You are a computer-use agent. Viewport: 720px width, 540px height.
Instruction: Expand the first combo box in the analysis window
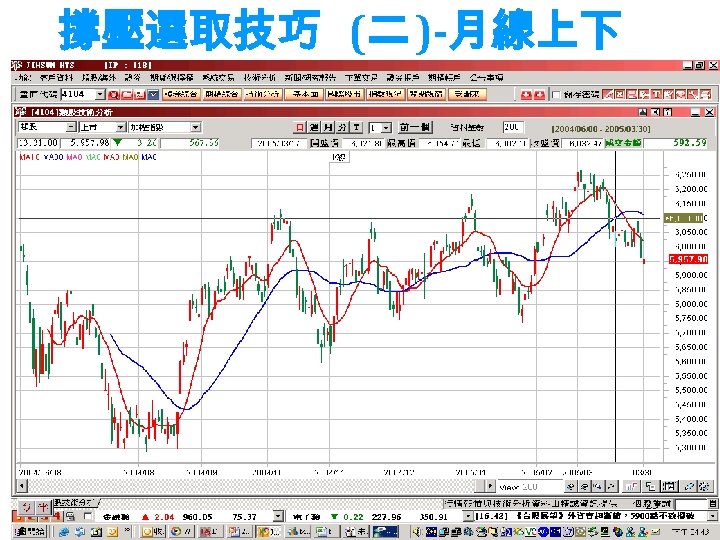(x=72, y=127)
